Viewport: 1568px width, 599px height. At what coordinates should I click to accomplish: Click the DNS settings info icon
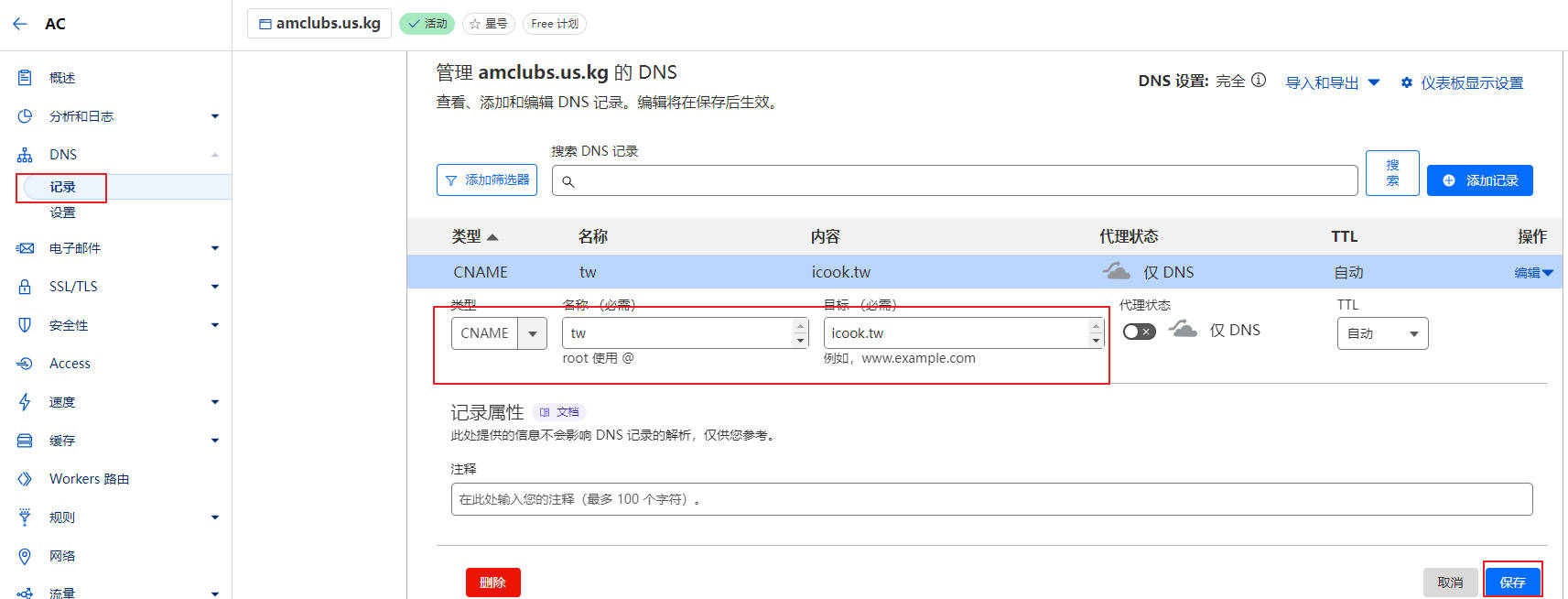1259,81
